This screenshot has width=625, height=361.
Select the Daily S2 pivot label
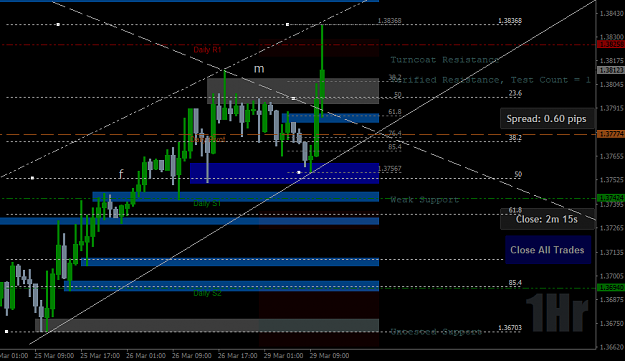[x=207, y=294]
